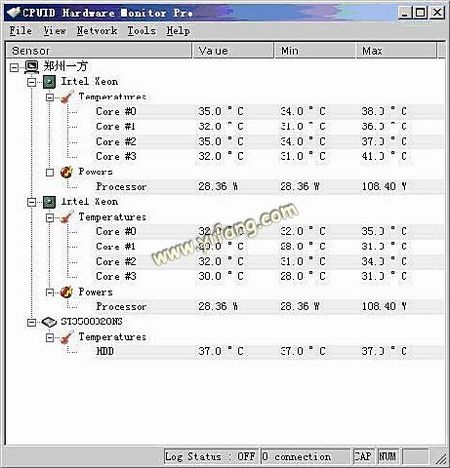Select Core #2 under second Xeon
450x468 pixels.
116,261
